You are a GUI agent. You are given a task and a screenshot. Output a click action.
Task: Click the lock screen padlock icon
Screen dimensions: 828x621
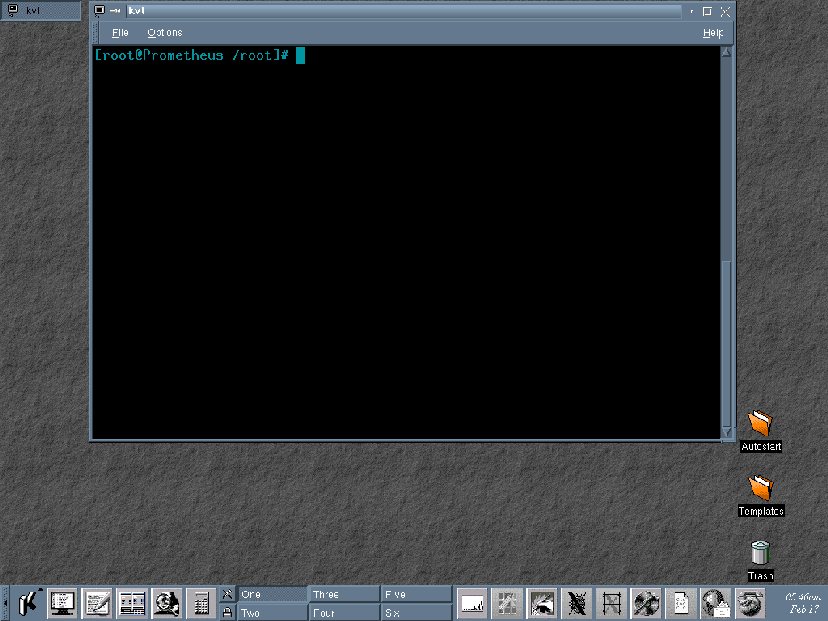coord(227,612)
